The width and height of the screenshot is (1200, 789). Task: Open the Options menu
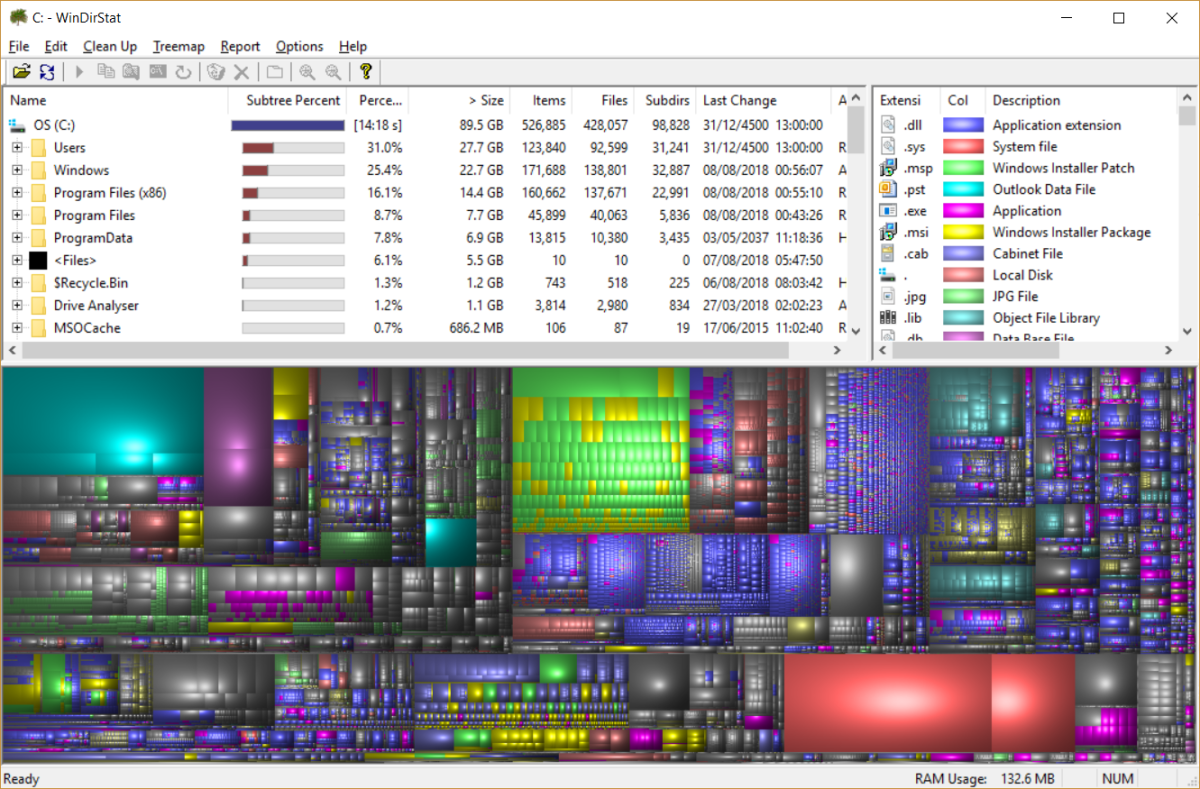pos(299,46)
